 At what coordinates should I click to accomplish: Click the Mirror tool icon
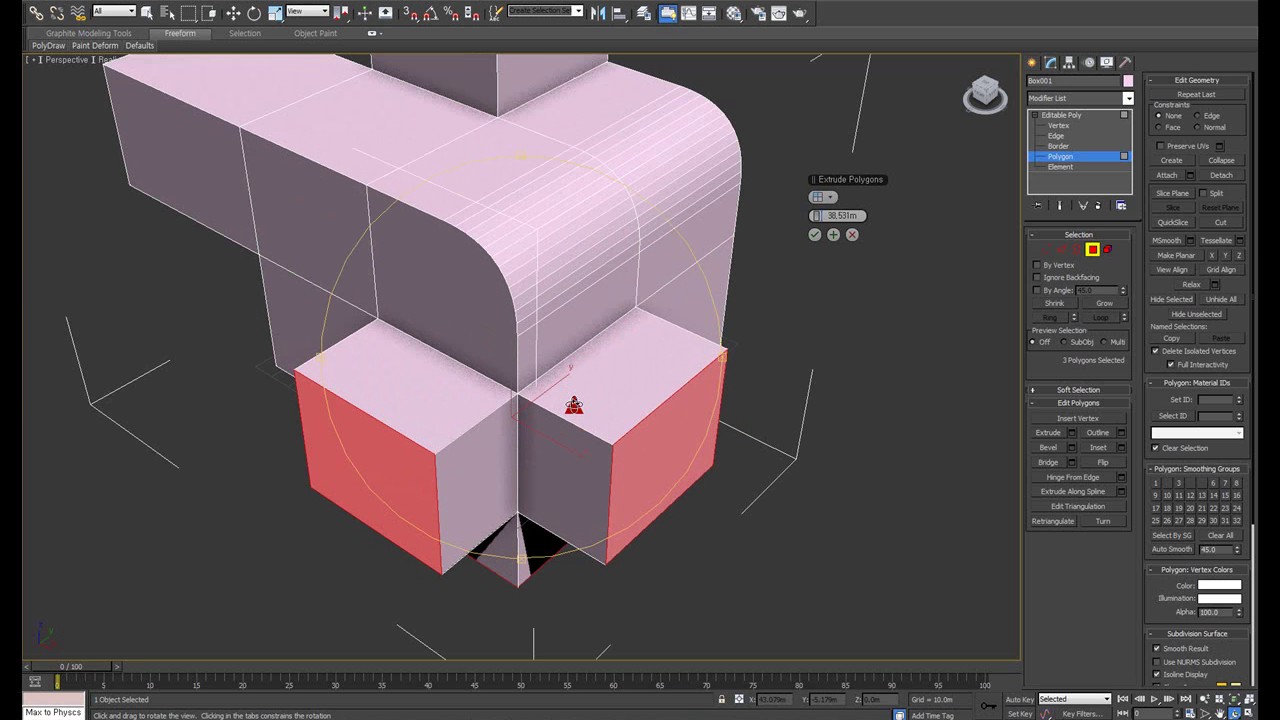tap(598, 13)
